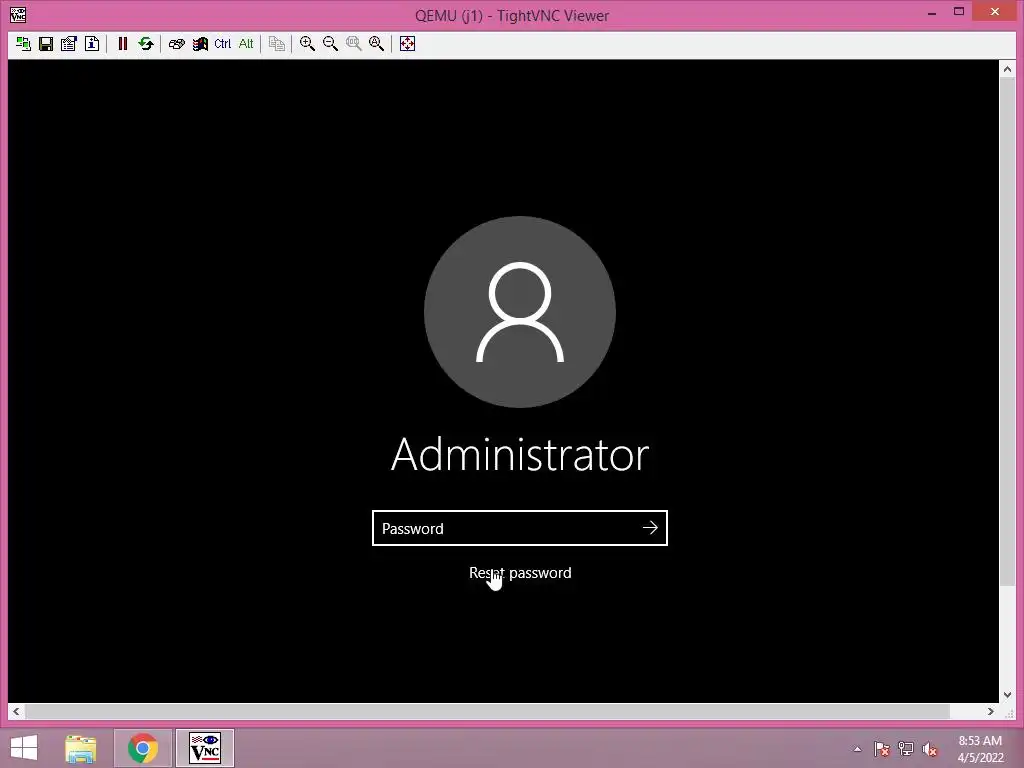Open the Action Center flag tray icon
The image size is (1024, 768).
tap(882, 749)
